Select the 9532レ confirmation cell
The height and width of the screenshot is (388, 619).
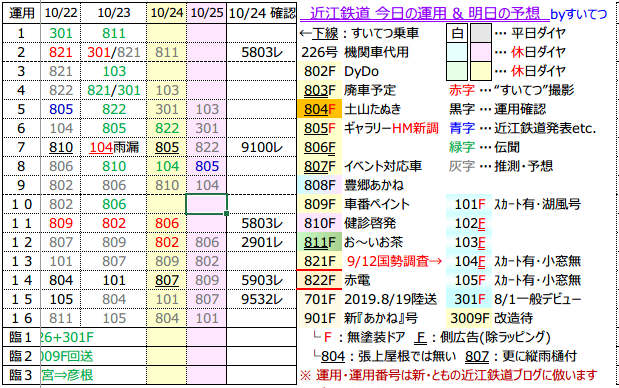[262, 299]
